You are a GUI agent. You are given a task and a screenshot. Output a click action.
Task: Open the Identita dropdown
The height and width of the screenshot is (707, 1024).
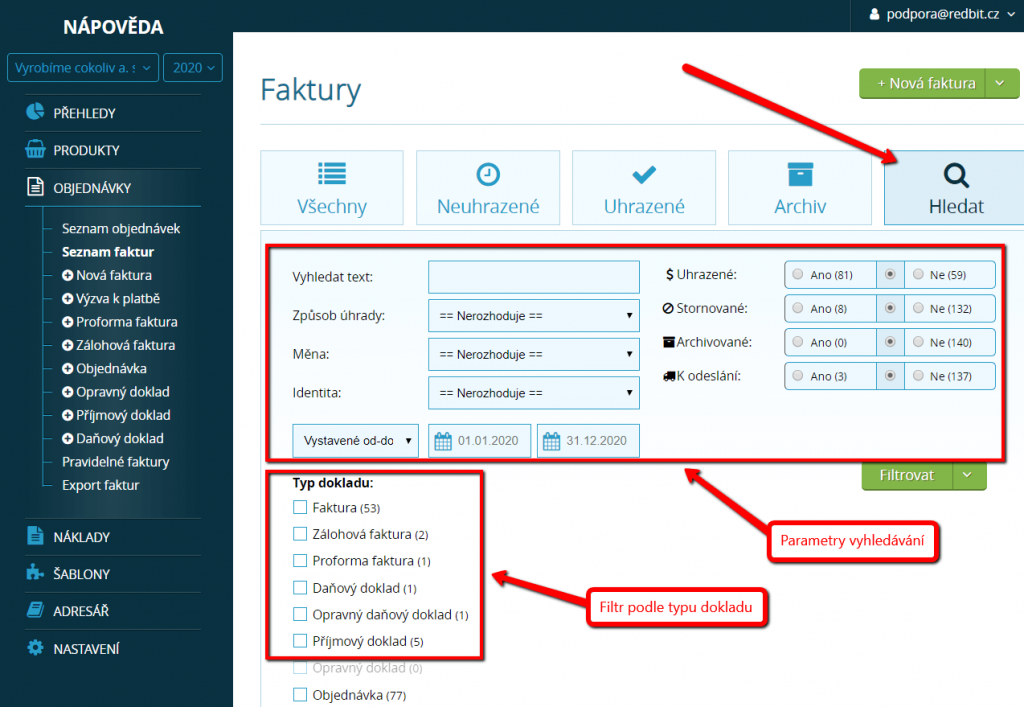[534, 393]
